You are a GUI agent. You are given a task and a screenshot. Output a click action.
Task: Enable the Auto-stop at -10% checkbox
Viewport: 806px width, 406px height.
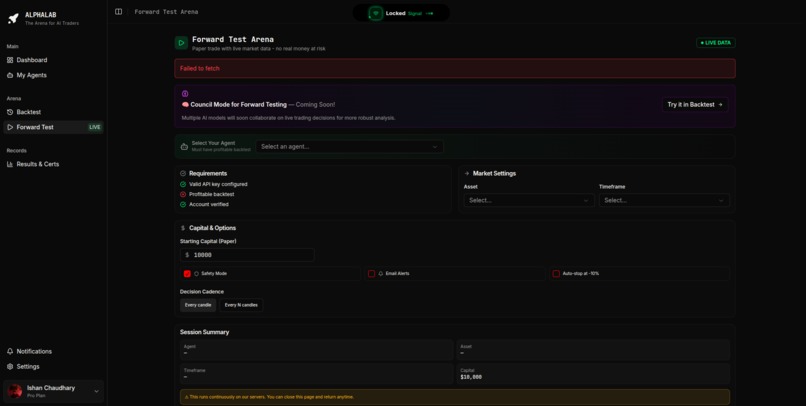[x=556, y=274]
